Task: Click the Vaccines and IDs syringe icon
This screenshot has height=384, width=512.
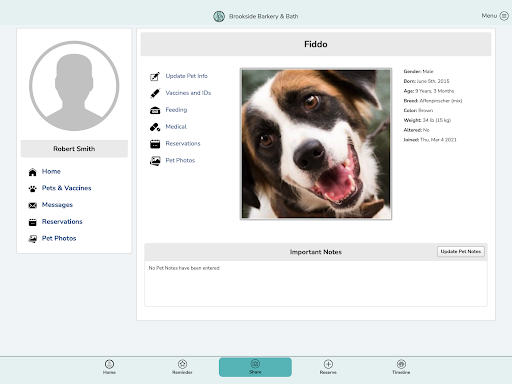Action: 155,93
